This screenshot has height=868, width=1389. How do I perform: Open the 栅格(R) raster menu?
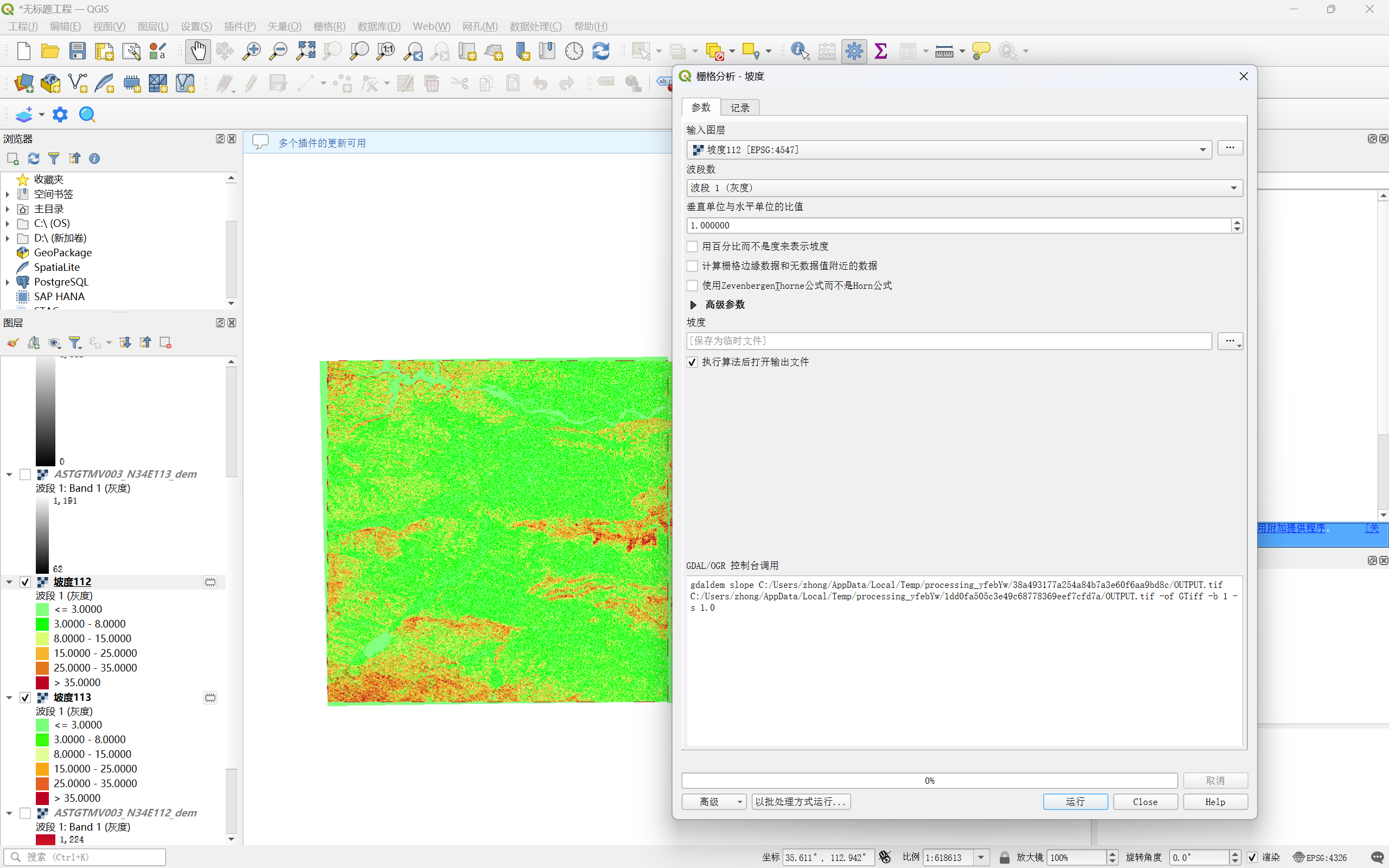click(x=329, y=27)
